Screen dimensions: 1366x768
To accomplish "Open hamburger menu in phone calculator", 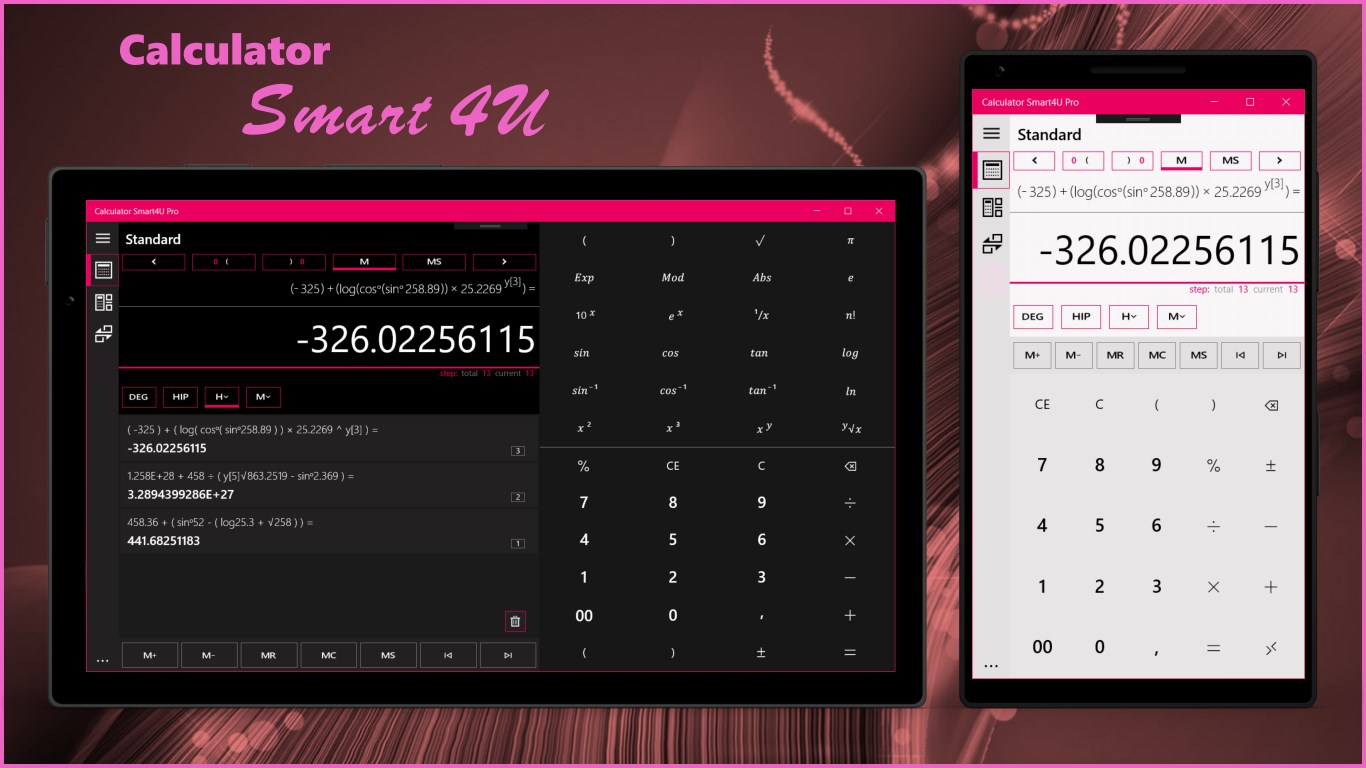I will pos(991,133).
